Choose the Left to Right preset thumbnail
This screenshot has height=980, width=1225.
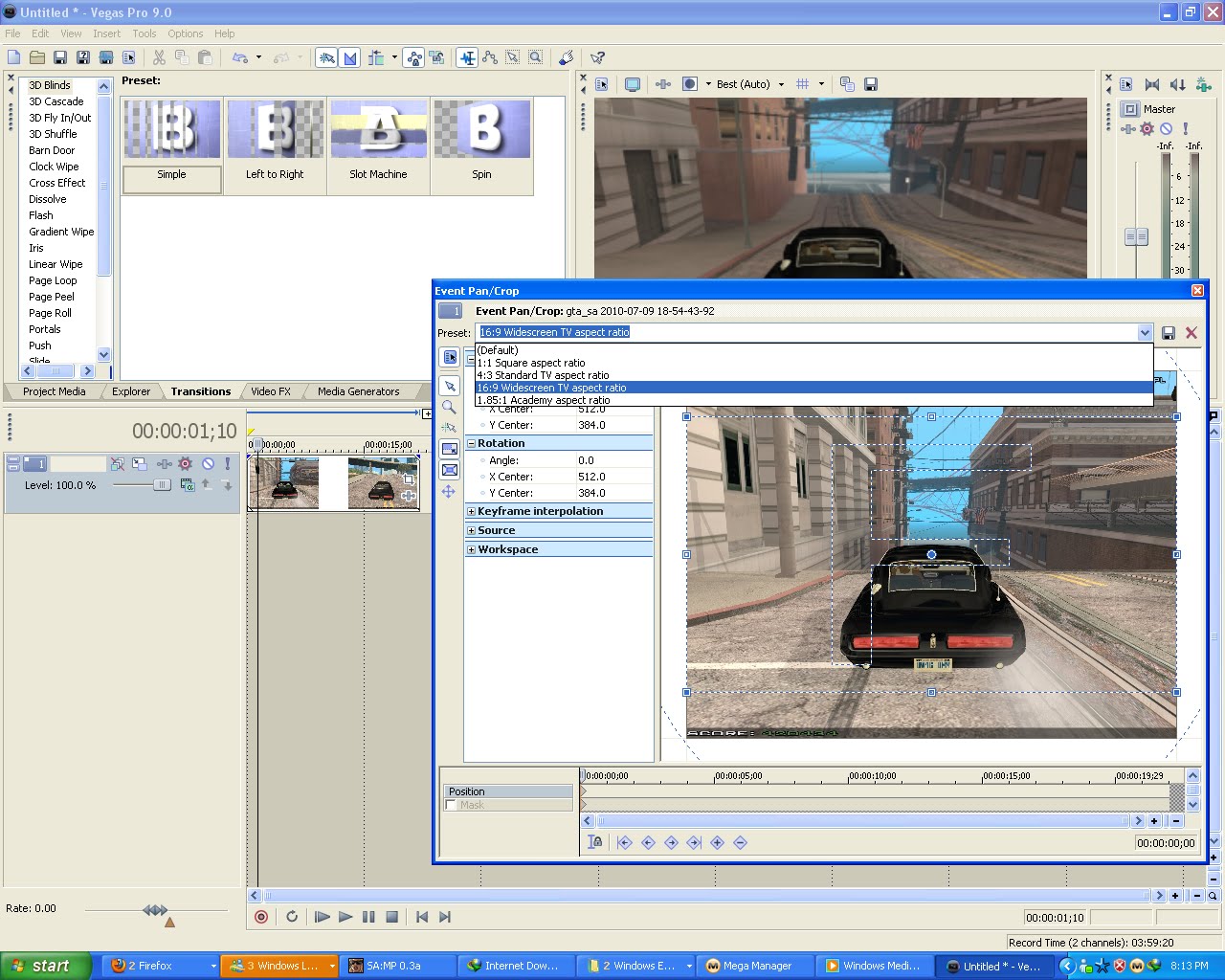[x=275, y=145]
